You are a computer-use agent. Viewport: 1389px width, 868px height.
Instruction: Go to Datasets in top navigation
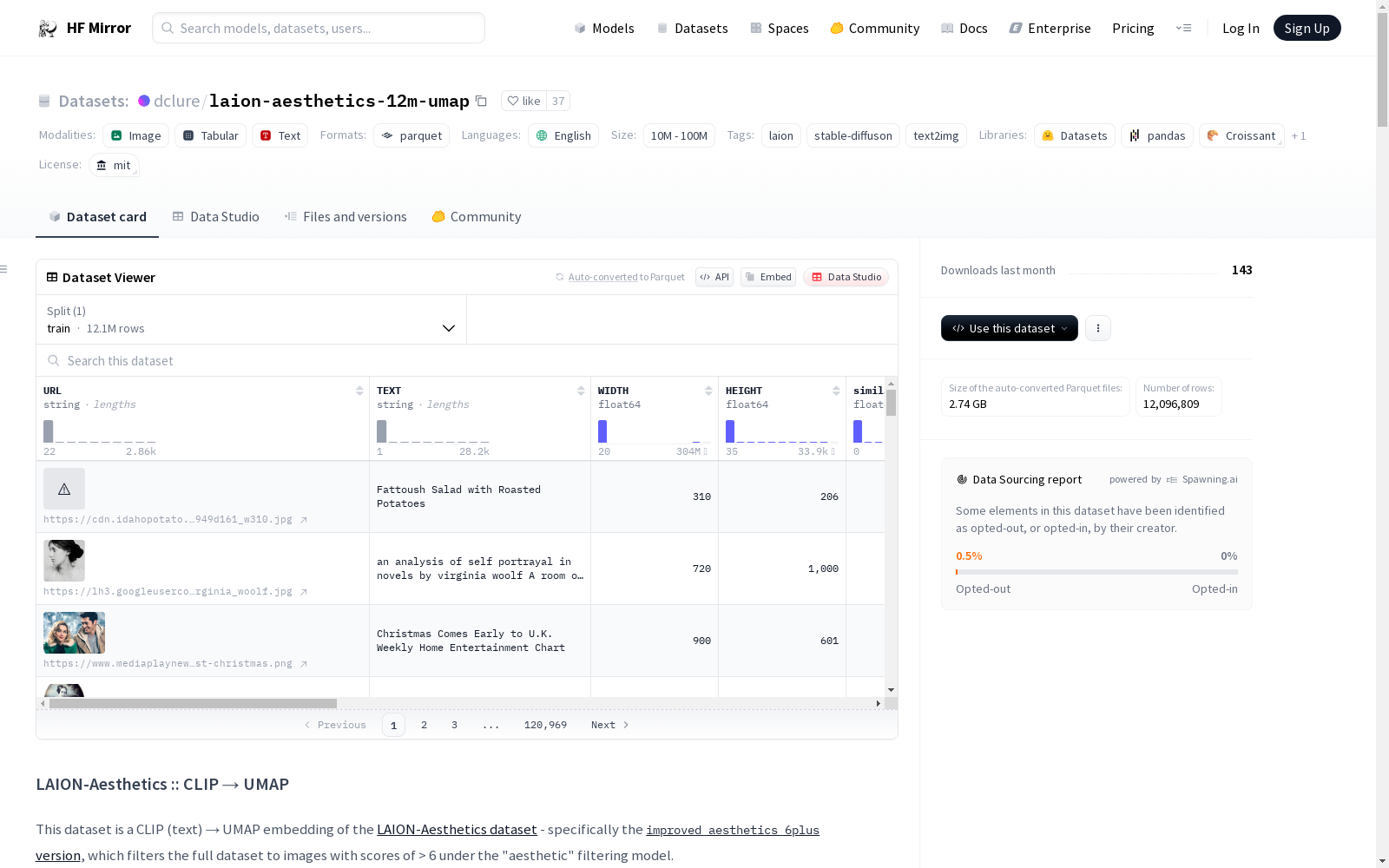point(692,28)
